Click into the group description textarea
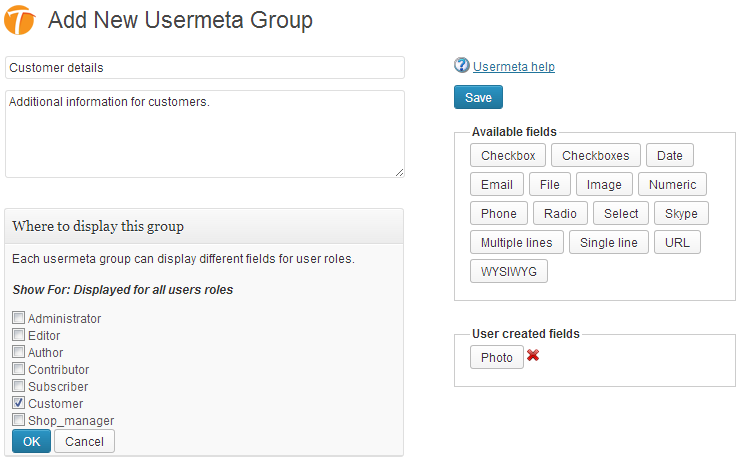 point(205,134)
